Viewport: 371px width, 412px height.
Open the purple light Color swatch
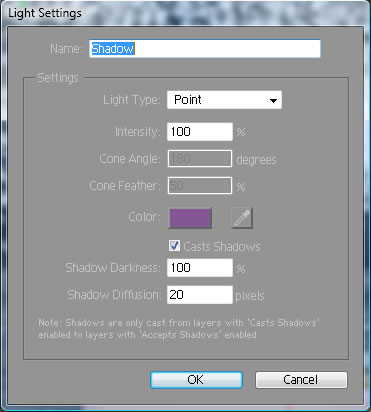(190, 218)
